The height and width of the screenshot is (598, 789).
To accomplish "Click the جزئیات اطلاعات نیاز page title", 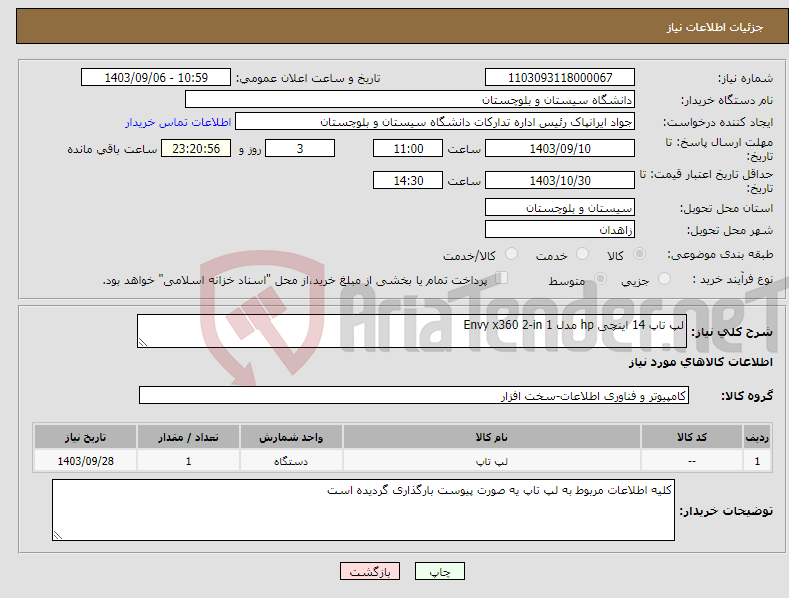I will (715, 27).
